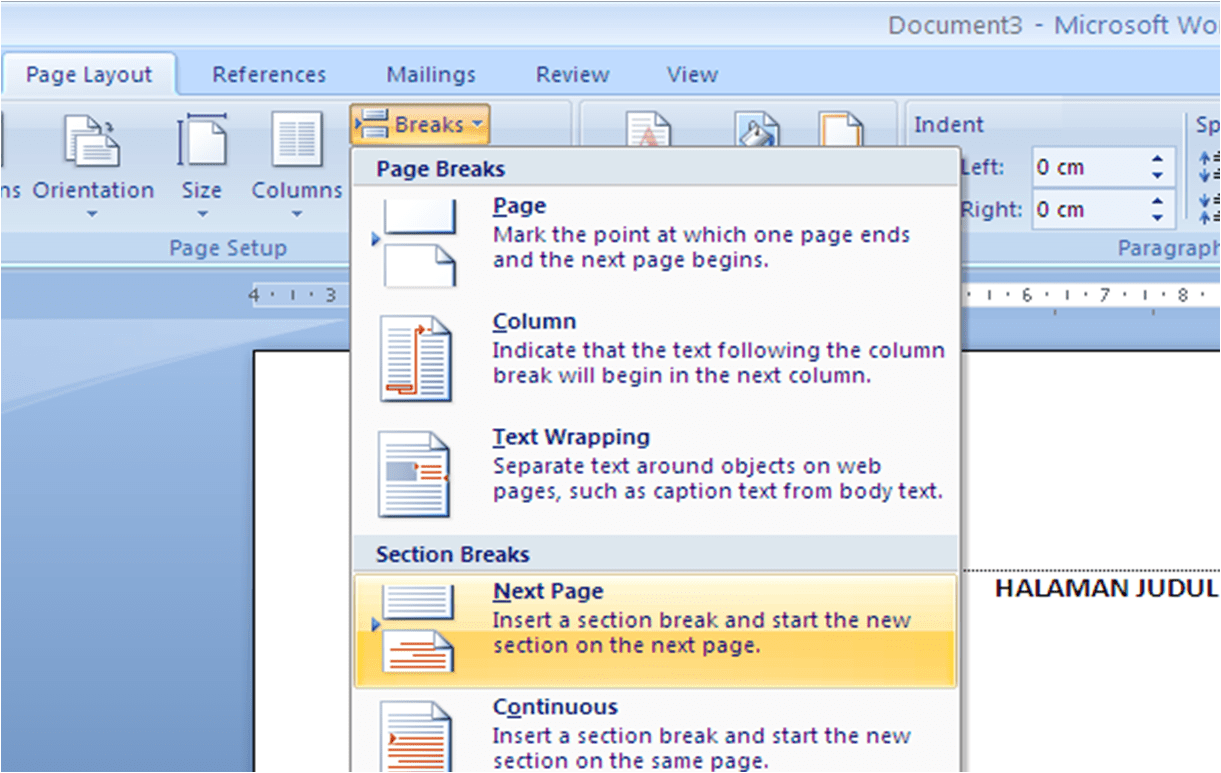Click the Next Page section break icon

pos(414,629)
